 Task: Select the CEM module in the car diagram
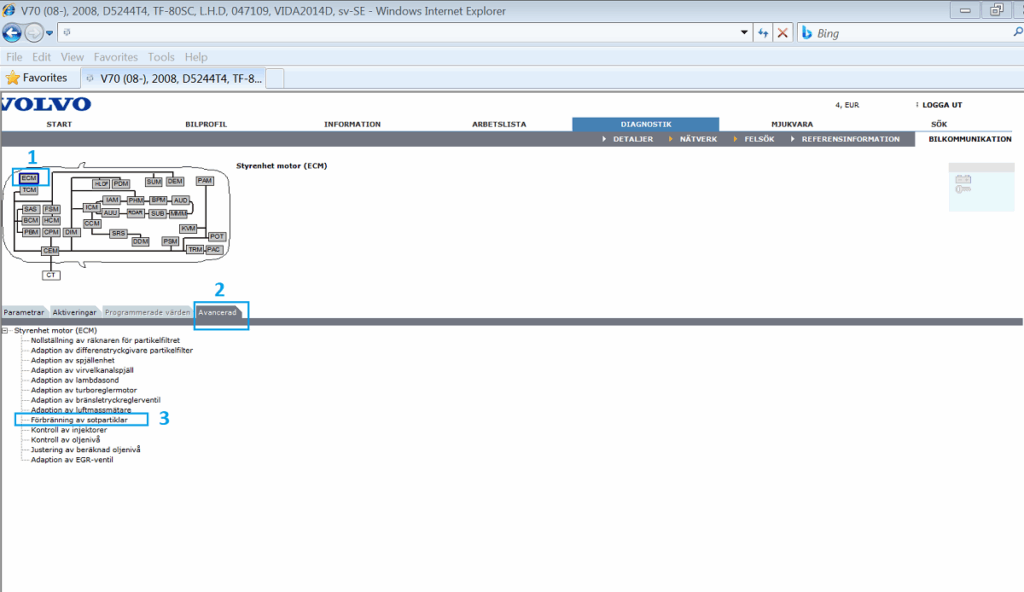coord(50,249)
